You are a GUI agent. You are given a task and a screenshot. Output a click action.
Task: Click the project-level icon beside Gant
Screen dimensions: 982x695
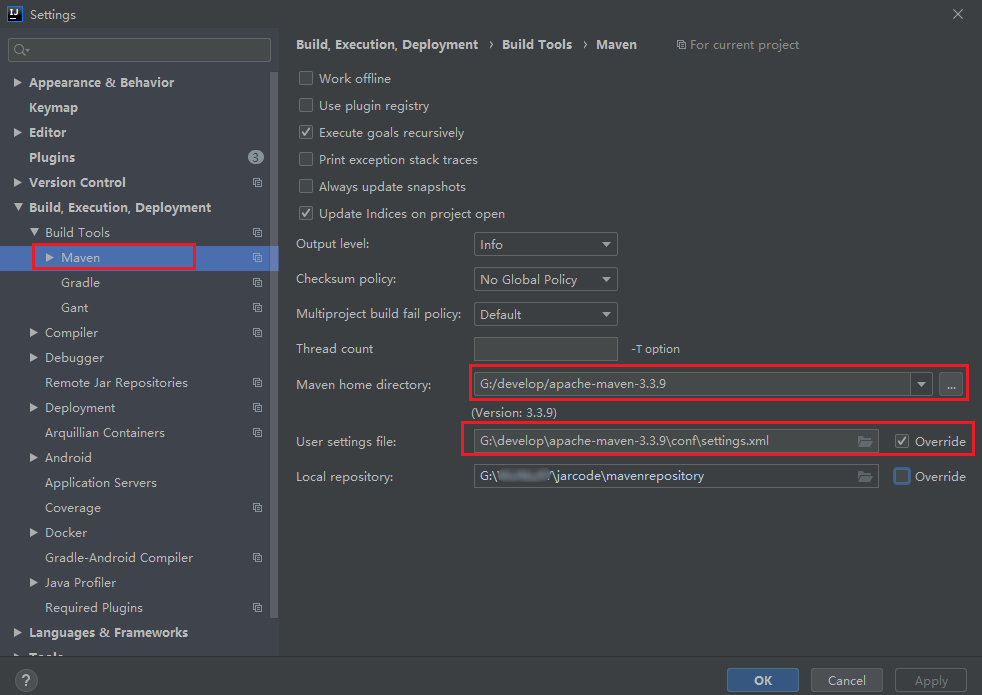coord(257,307)
